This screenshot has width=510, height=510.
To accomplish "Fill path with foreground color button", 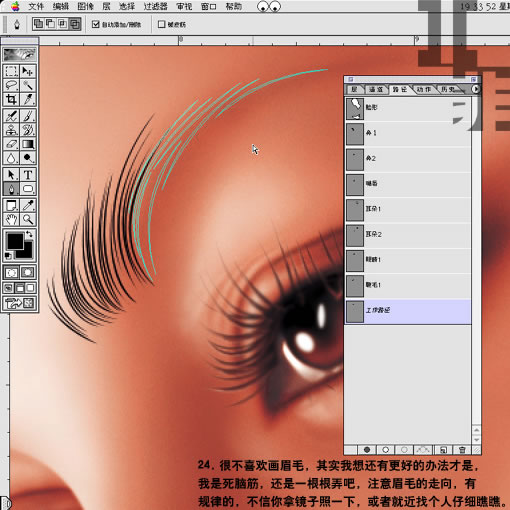I will pyautogui.click(x=367, y=450).
